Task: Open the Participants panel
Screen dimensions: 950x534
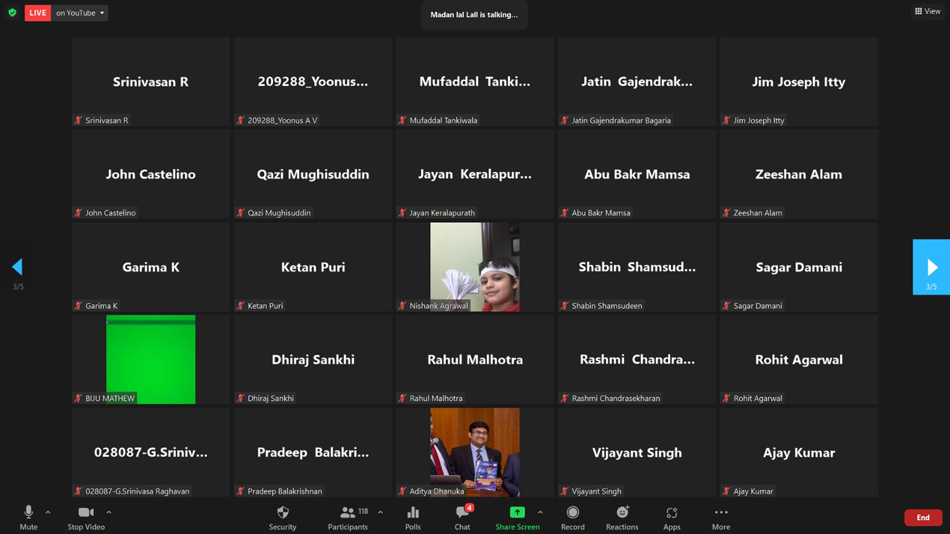Action: (x=348, y=518)
